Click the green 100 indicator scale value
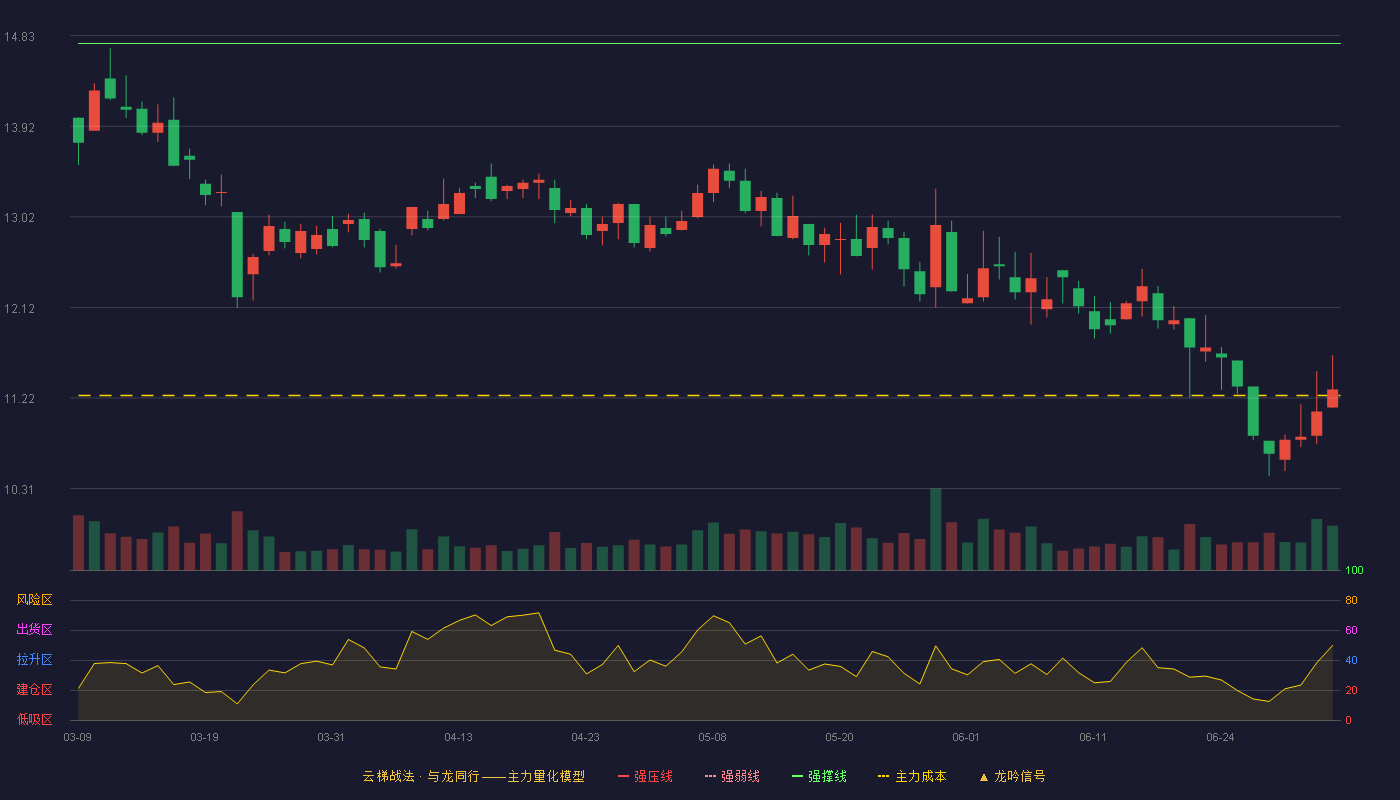 tap(1354, 571)
